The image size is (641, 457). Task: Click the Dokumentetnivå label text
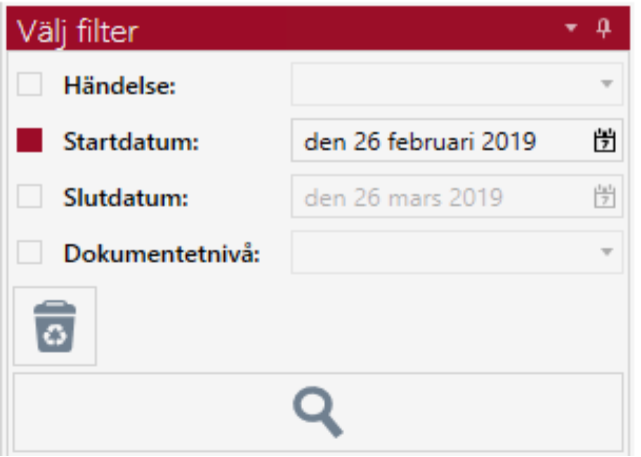click(x=162, y=254)
